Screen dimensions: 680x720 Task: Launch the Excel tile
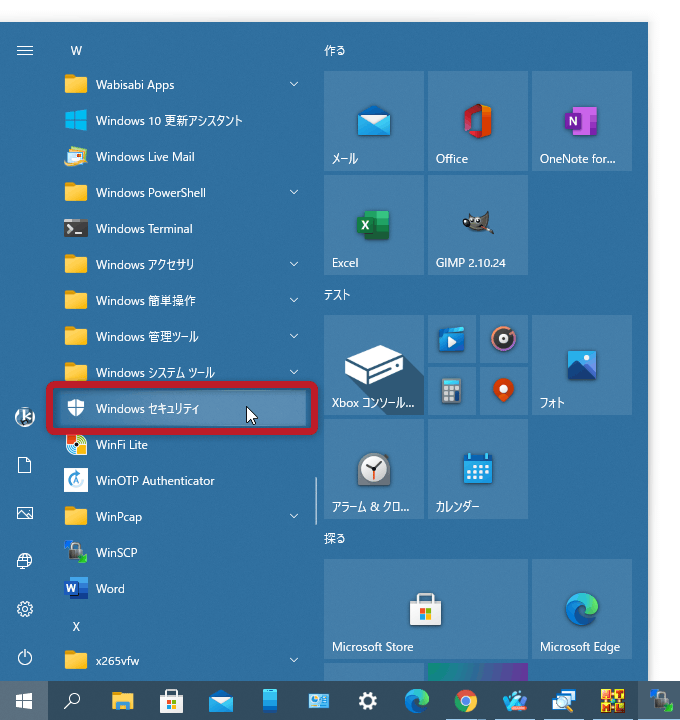click(x=374, y=225)
